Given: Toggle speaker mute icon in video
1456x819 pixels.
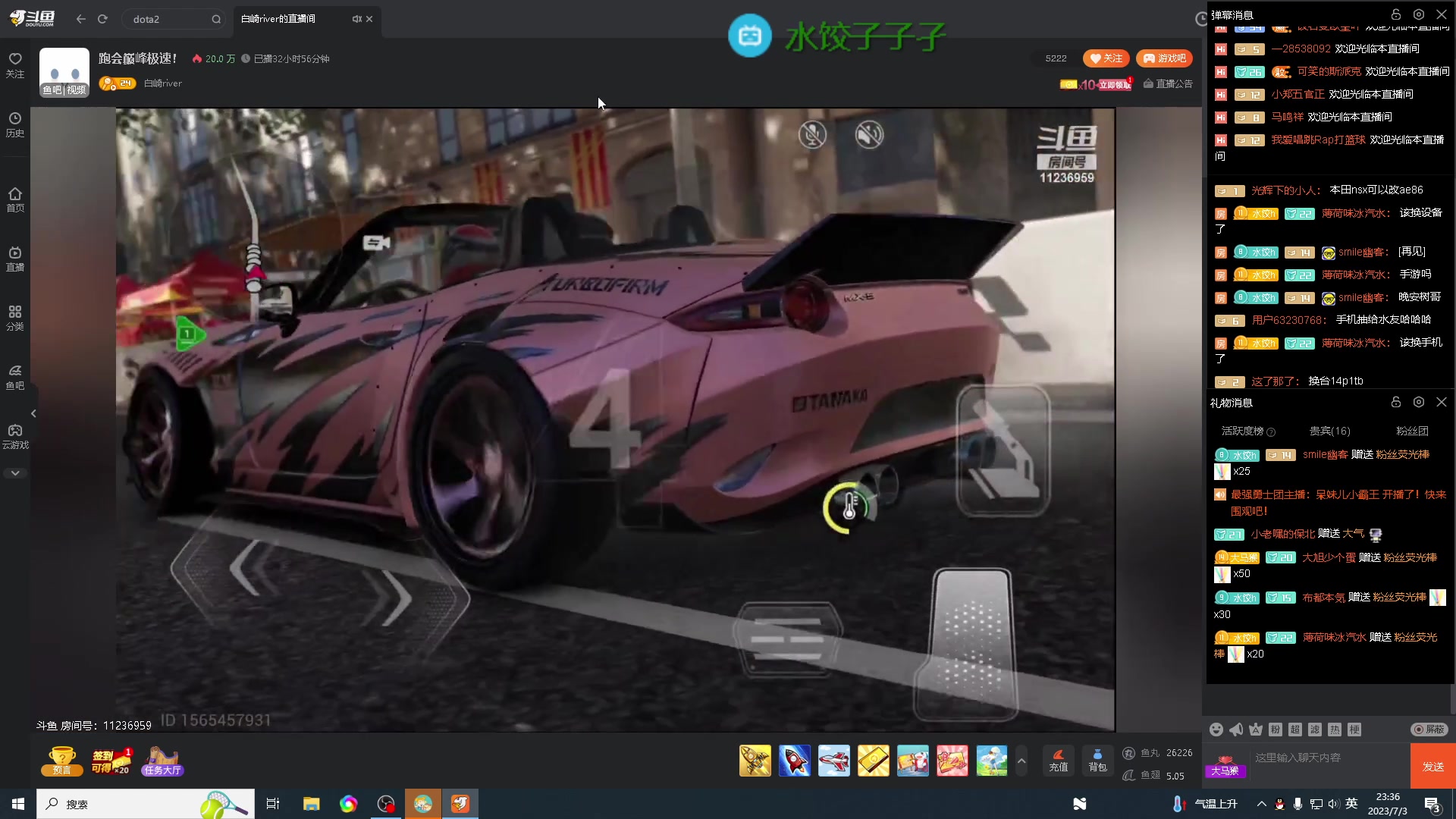Looking at the screenshot, I should 870,135.
